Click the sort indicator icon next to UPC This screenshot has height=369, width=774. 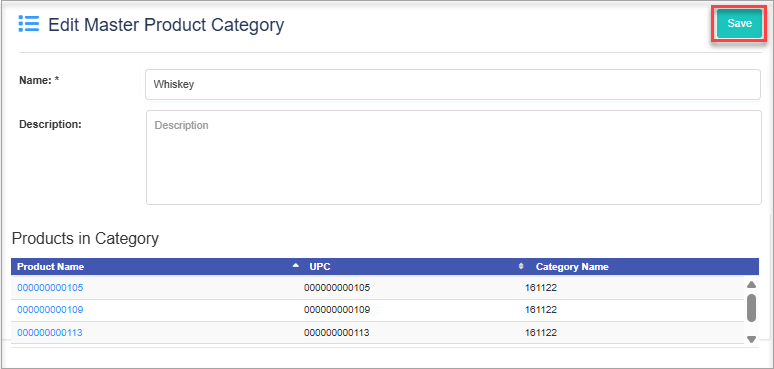click(521, 266)
